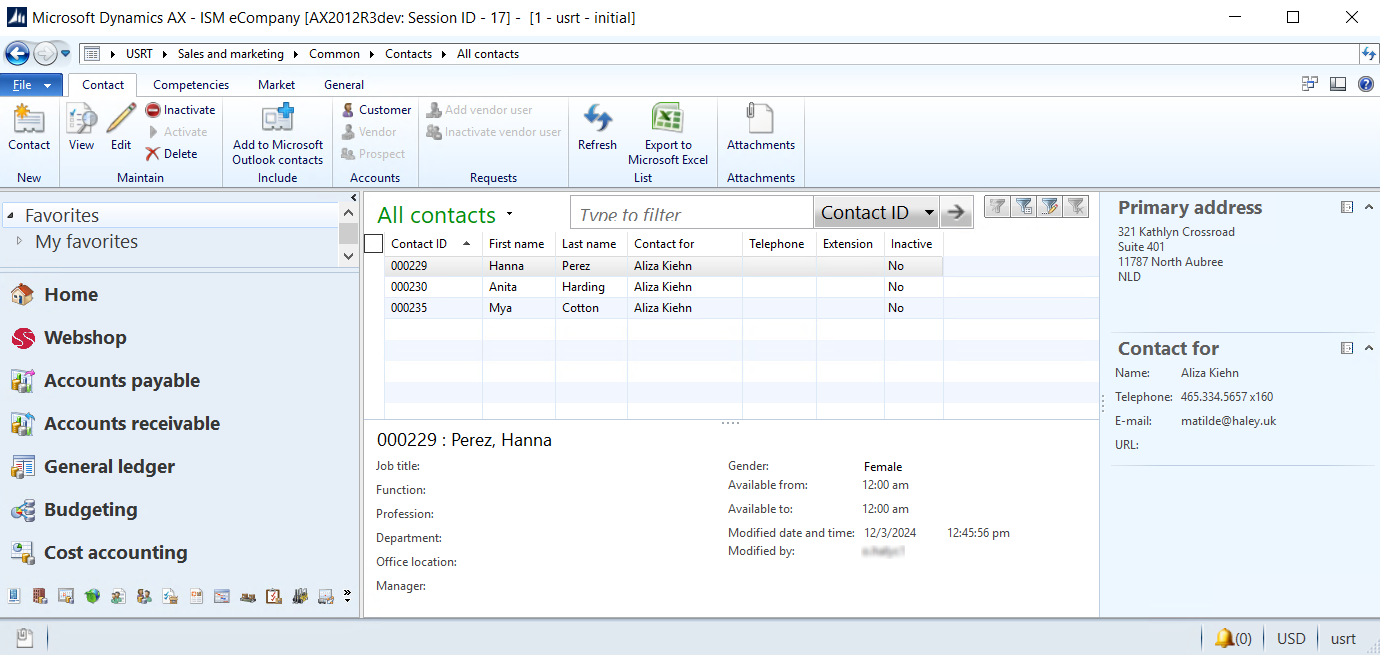1380x655 pixels.
Task: Click USRT in the breadcrumb
Action: click(139, 54)
